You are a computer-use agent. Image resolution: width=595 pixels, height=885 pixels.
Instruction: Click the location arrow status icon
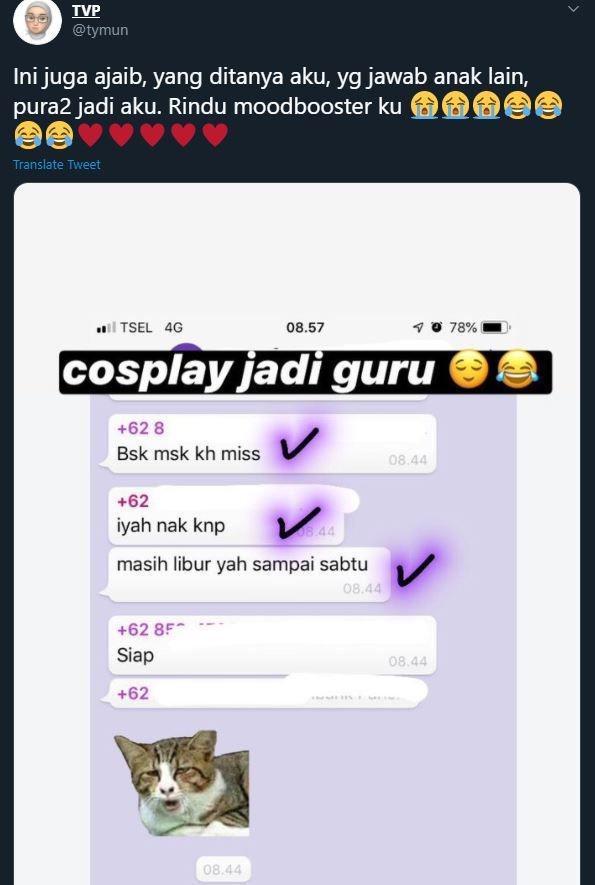tap(418, 327)
